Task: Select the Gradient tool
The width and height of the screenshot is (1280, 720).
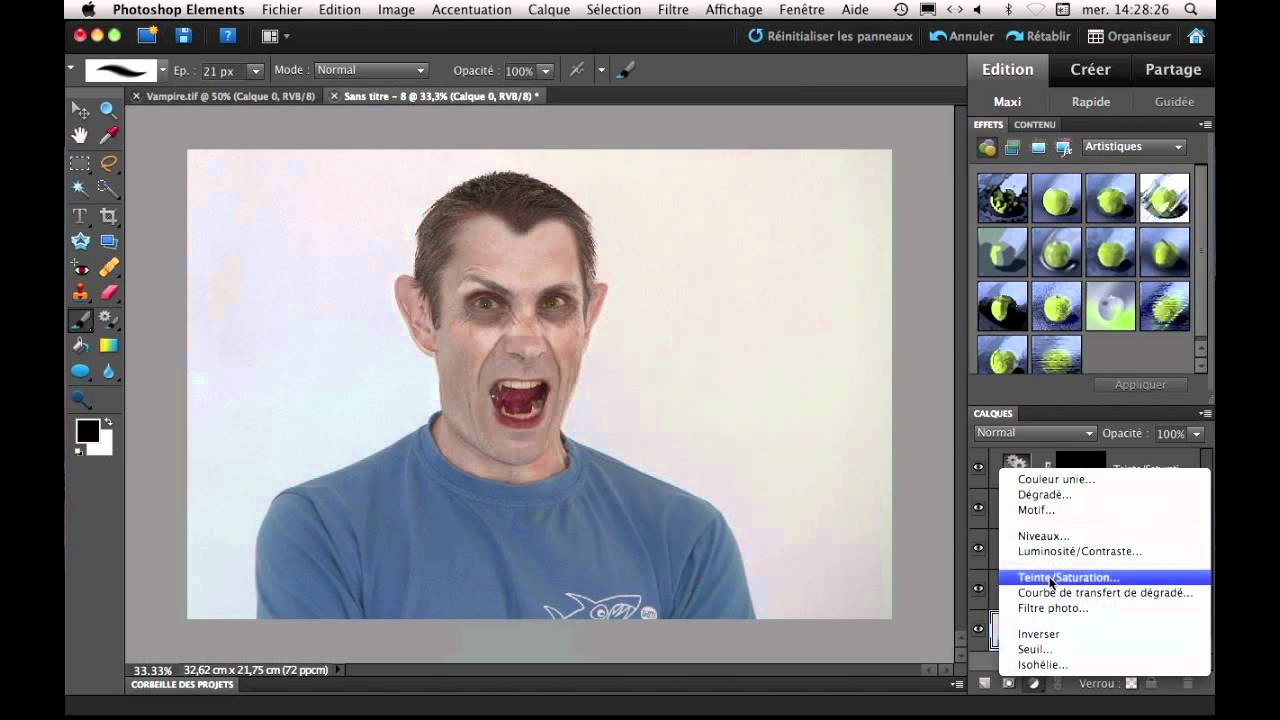Action: (x=108, y=346)
